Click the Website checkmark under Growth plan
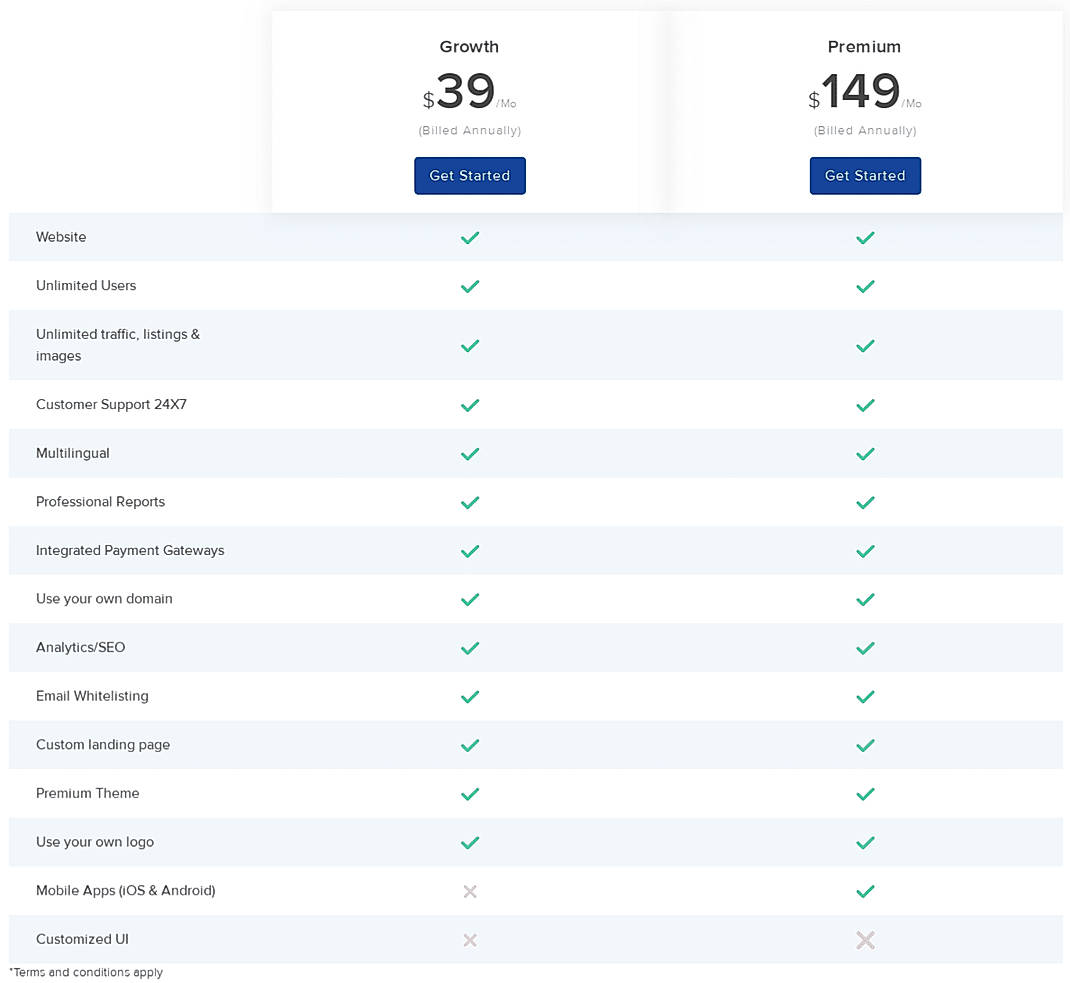The height and width of the screenshot is (983, 1070). point(469,238)
